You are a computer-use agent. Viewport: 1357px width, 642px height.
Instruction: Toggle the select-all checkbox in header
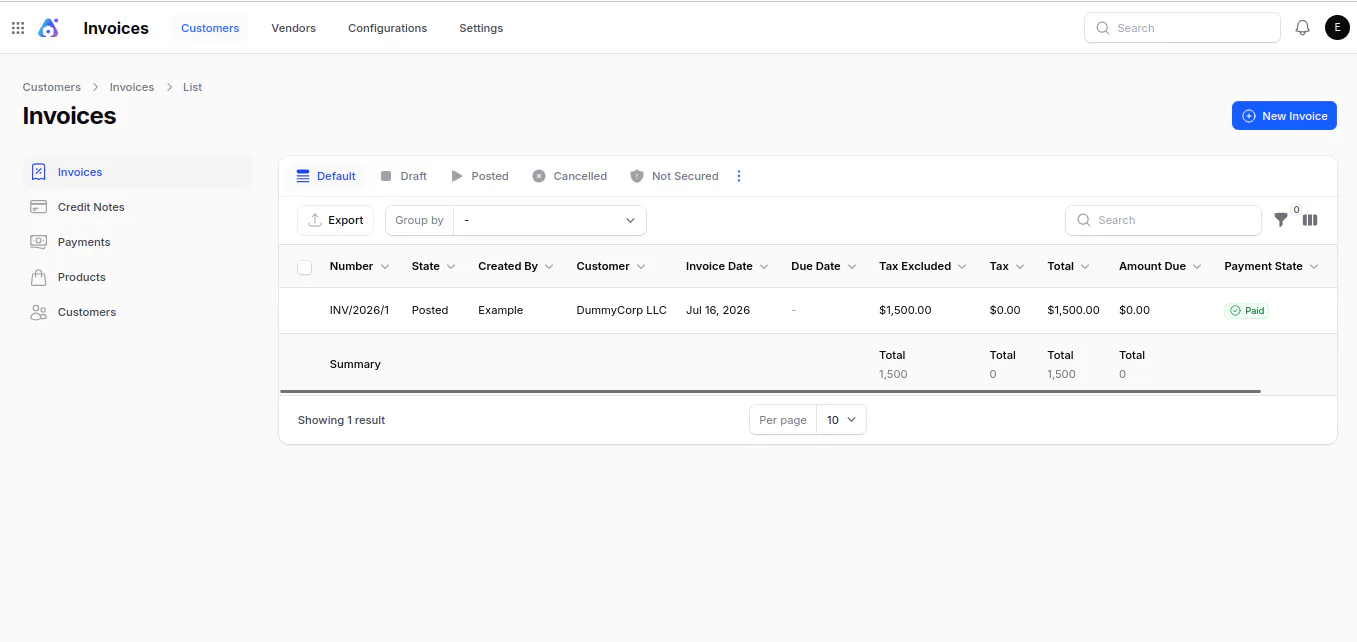pyautogui.click(x=305, y=267)
